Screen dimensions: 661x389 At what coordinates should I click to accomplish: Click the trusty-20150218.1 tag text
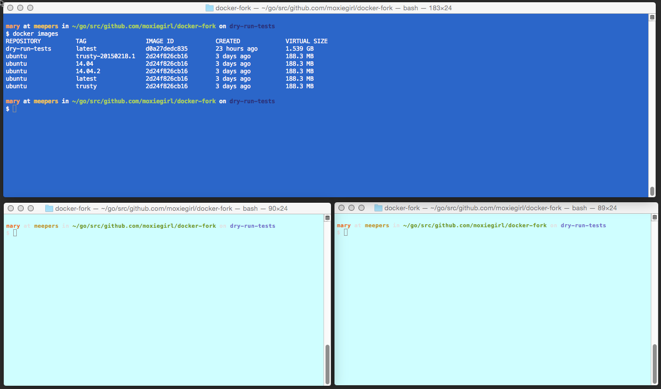point(105,56)
